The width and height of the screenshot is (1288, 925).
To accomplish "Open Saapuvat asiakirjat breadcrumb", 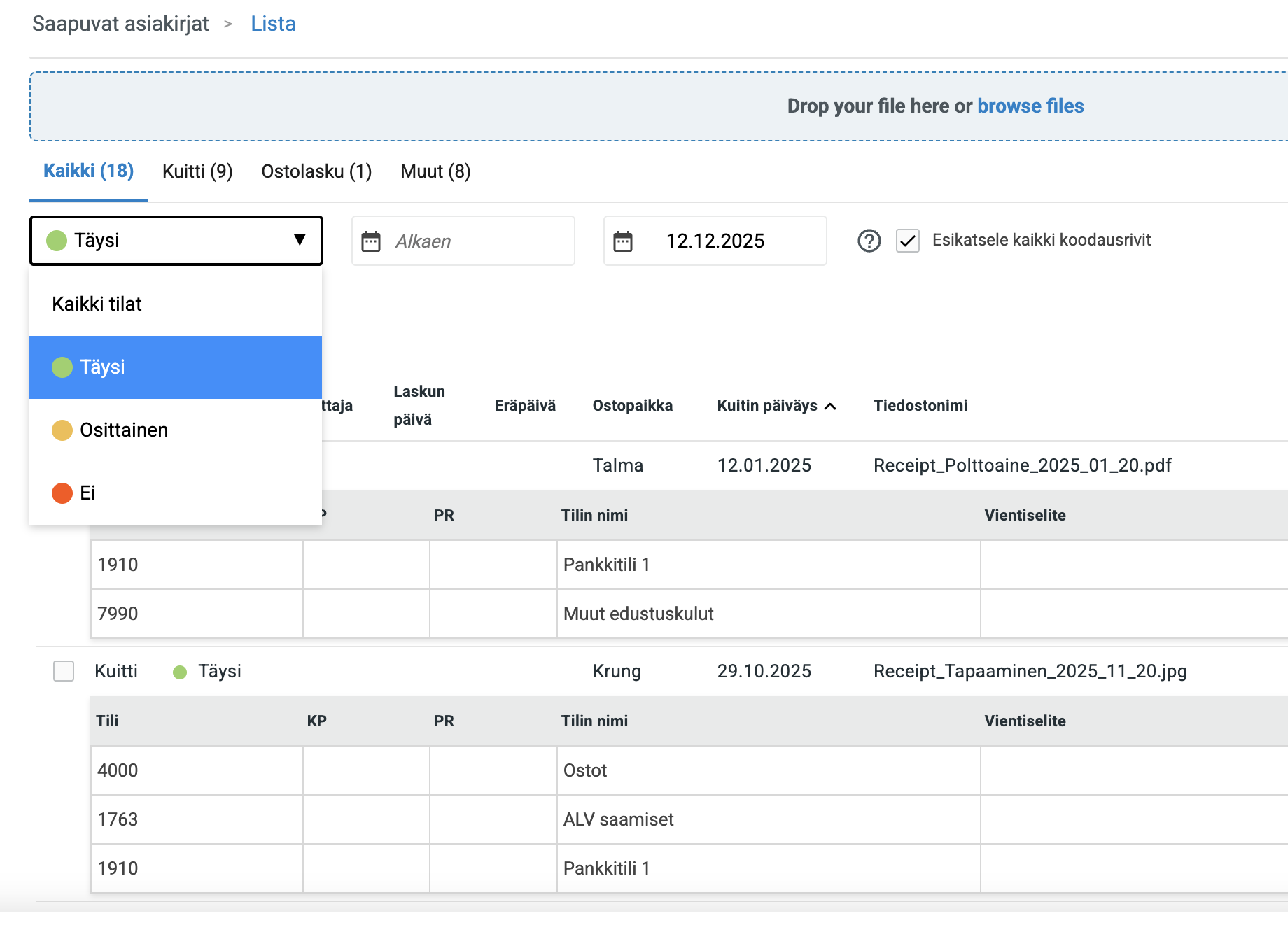I will [x=120, y=24].
